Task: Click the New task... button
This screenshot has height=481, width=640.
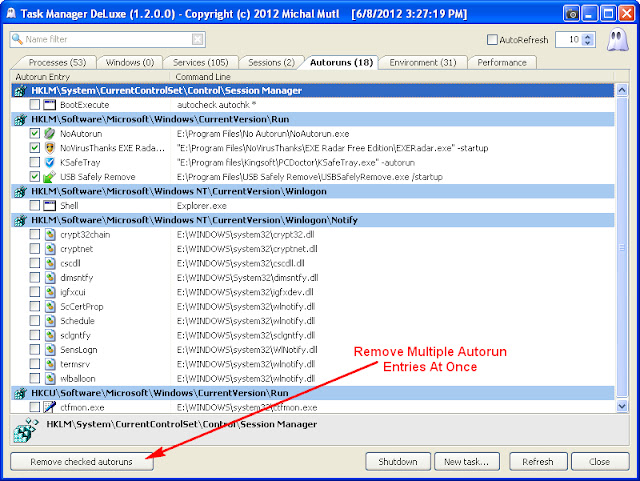Action: point(467,461)
